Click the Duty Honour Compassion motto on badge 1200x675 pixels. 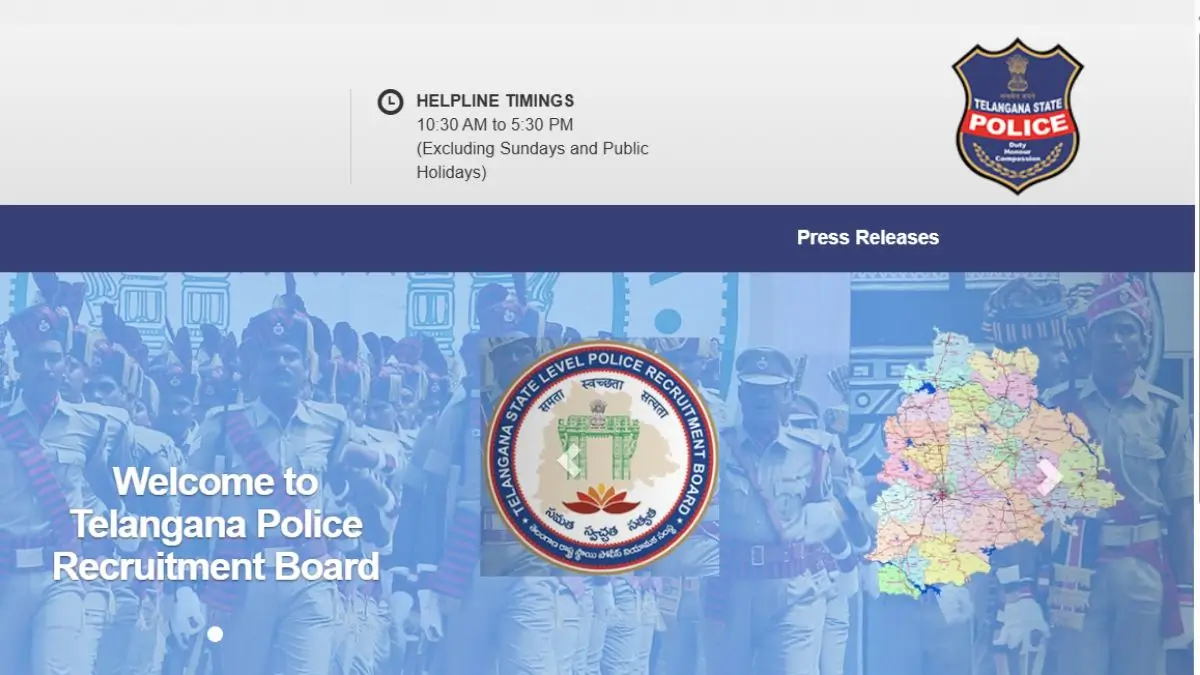1017,151
